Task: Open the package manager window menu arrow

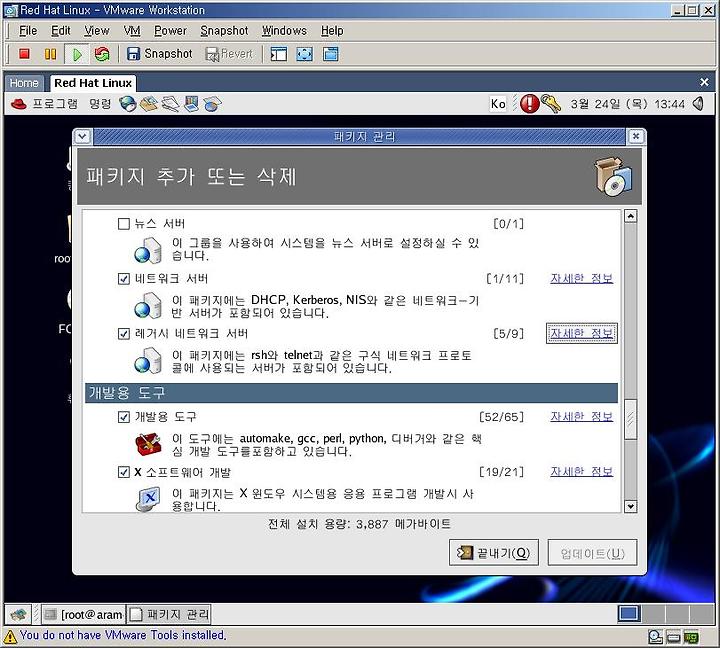Action: (x=83, y=136)
